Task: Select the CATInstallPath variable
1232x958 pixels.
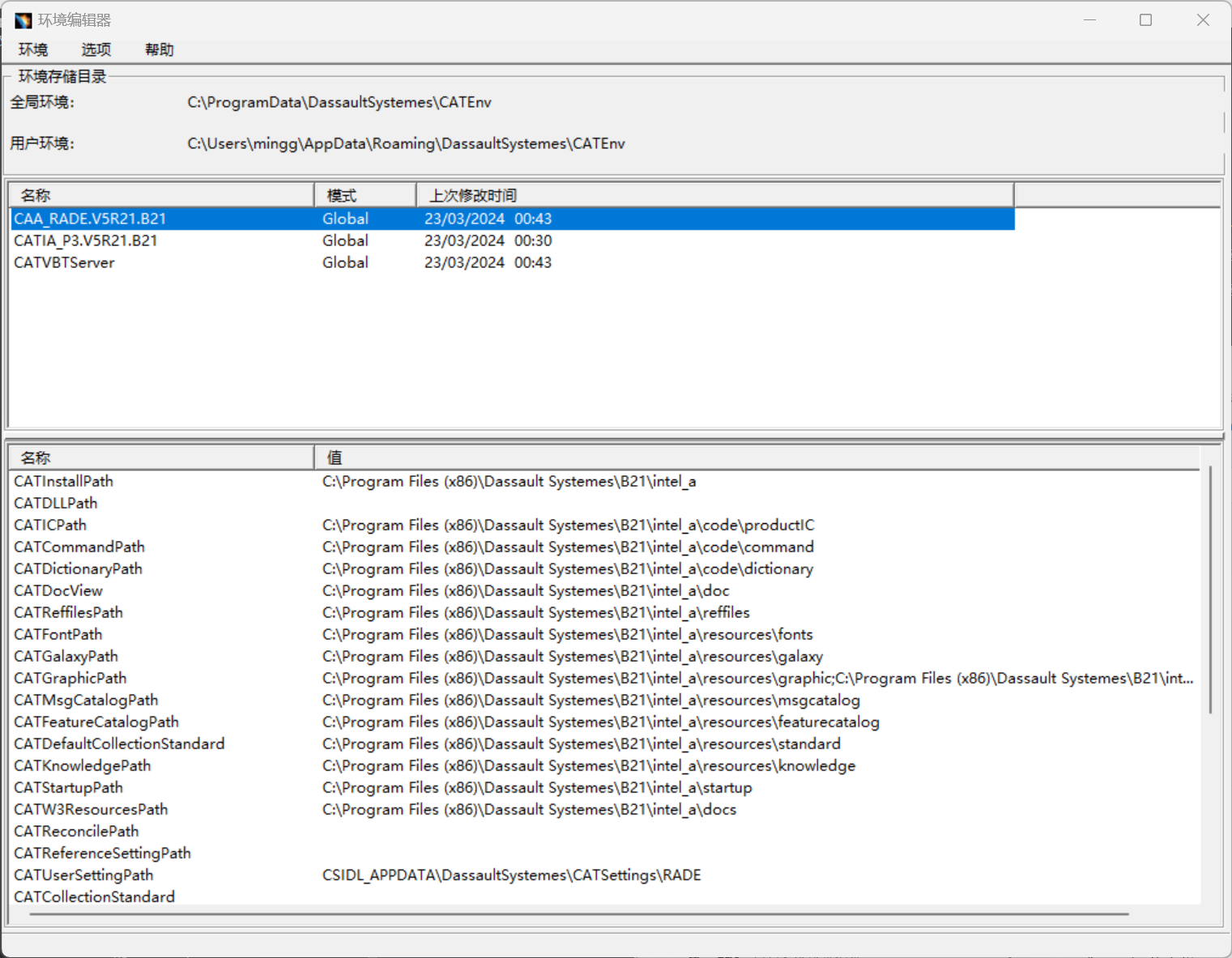Action: [x=63, y=481]
